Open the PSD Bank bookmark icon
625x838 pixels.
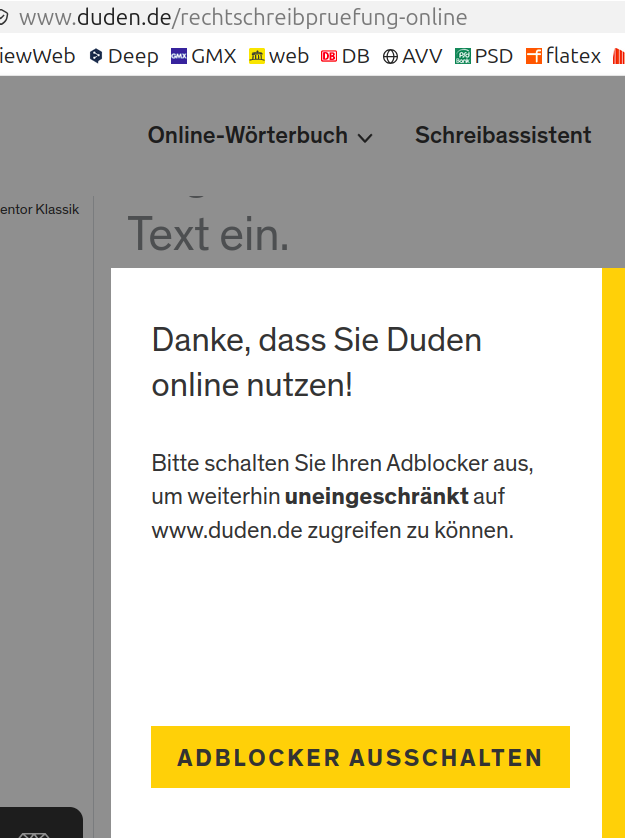coord(462,56)
